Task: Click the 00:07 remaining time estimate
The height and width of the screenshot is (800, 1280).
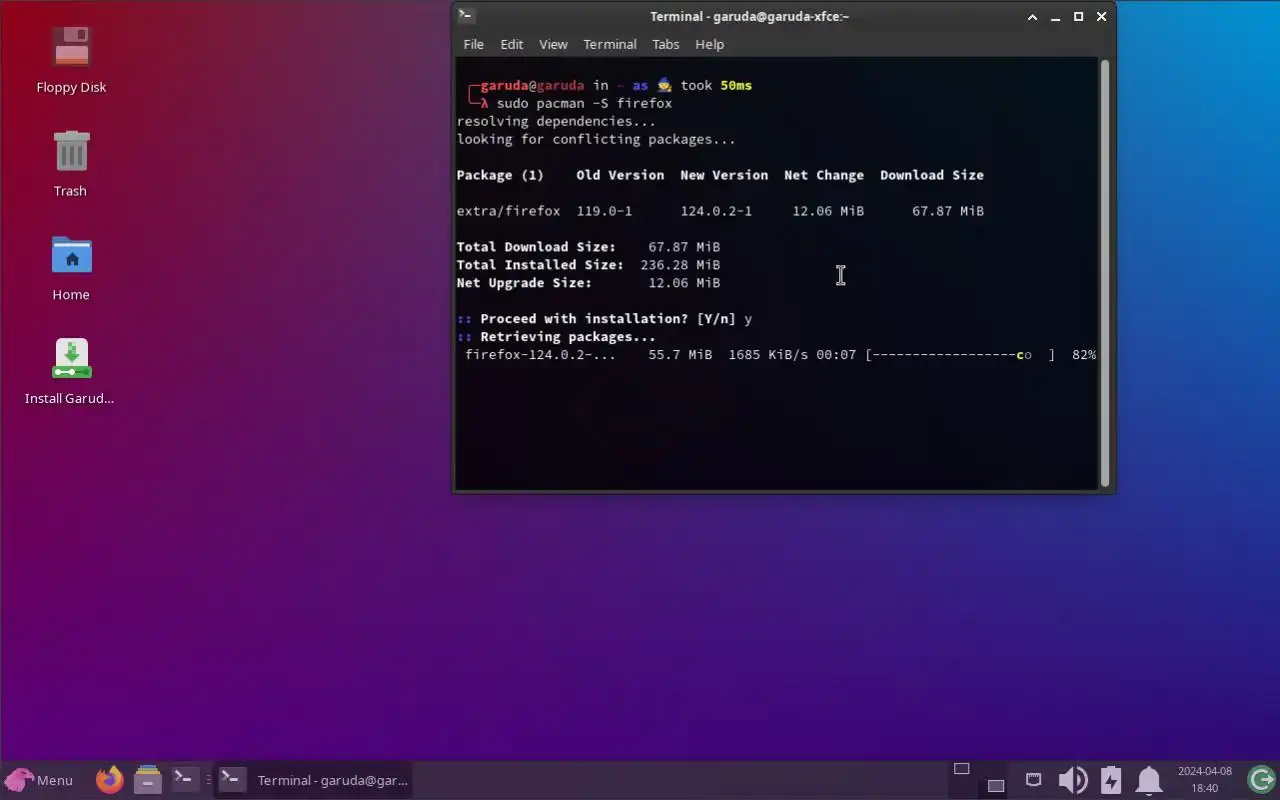Action: click(x=836, y=355)
